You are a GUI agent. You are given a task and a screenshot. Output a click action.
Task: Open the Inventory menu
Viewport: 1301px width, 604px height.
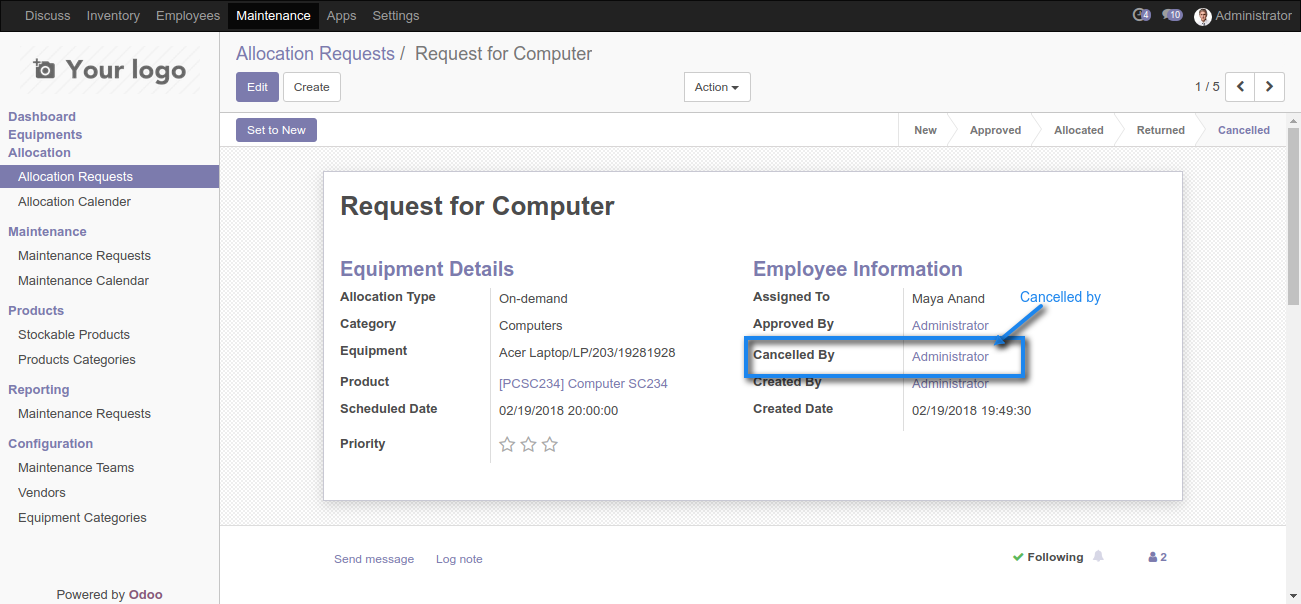pos(113,16)
